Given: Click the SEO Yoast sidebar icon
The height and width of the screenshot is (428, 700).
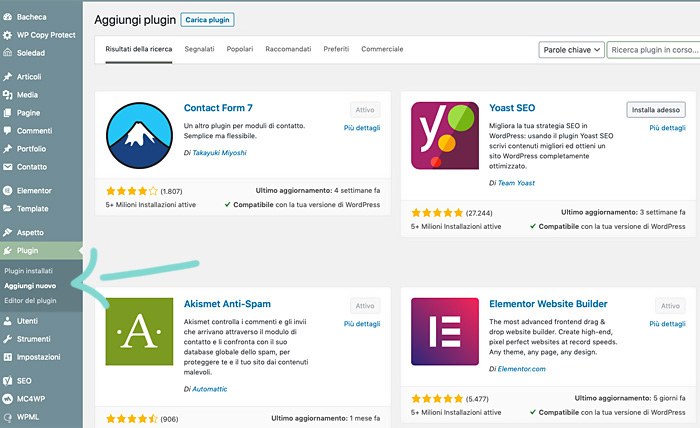Looking at the screenshot, I should (8, 381).
